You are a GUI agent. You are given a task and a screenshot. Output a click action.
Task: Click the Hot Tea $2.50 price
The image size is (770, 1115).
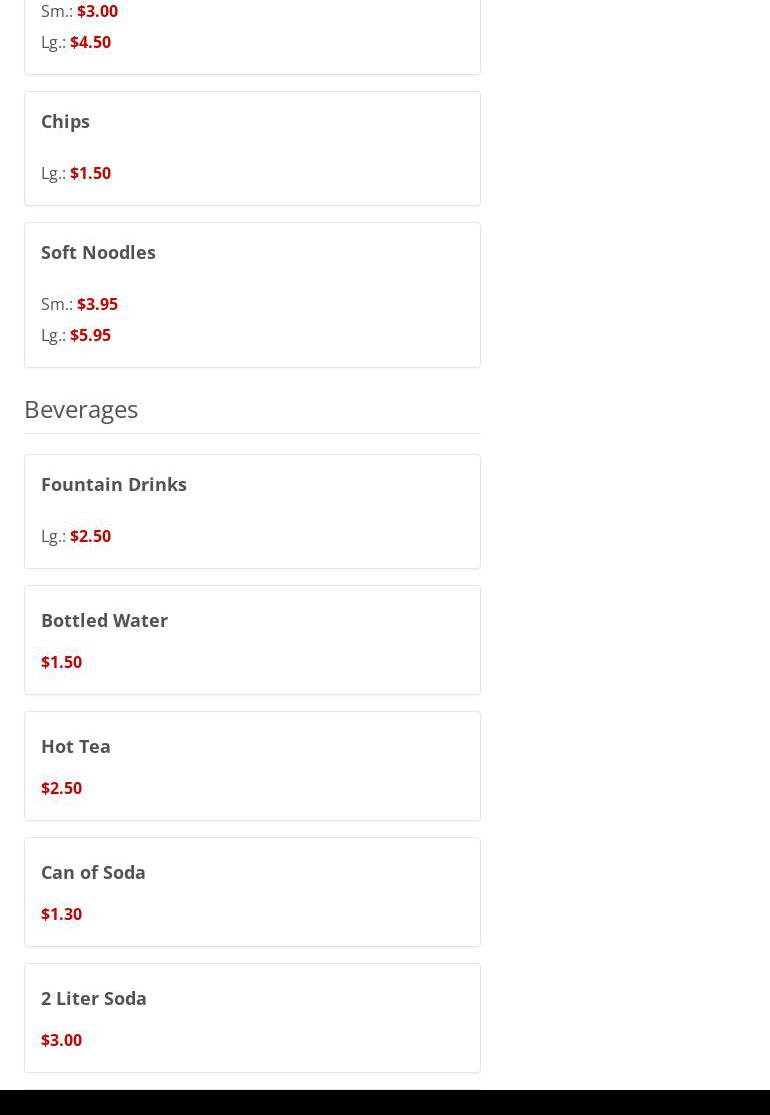point(61,788)
